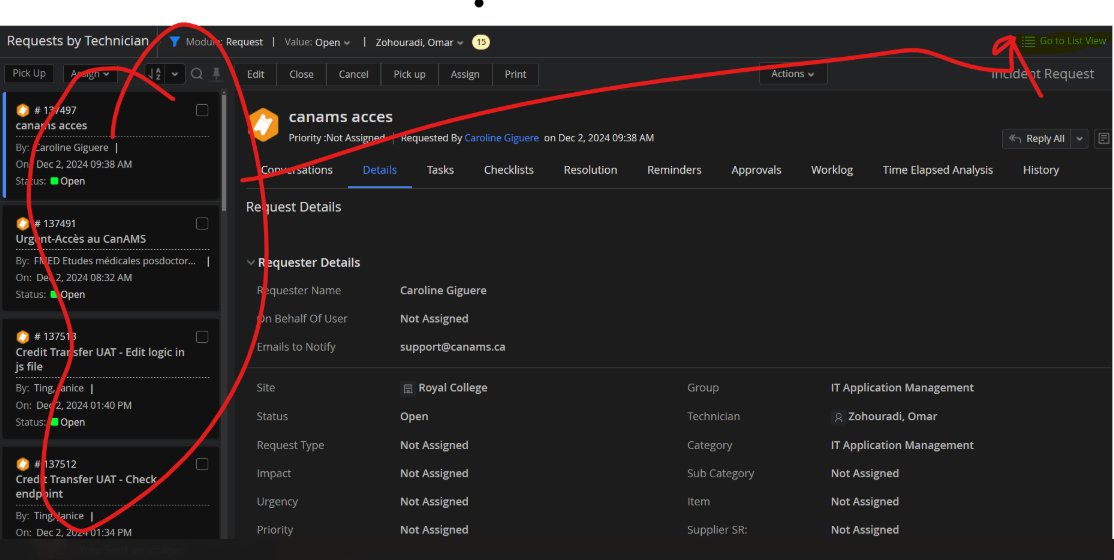Open the Value: Open filter dropdown

tap(318, 42)
